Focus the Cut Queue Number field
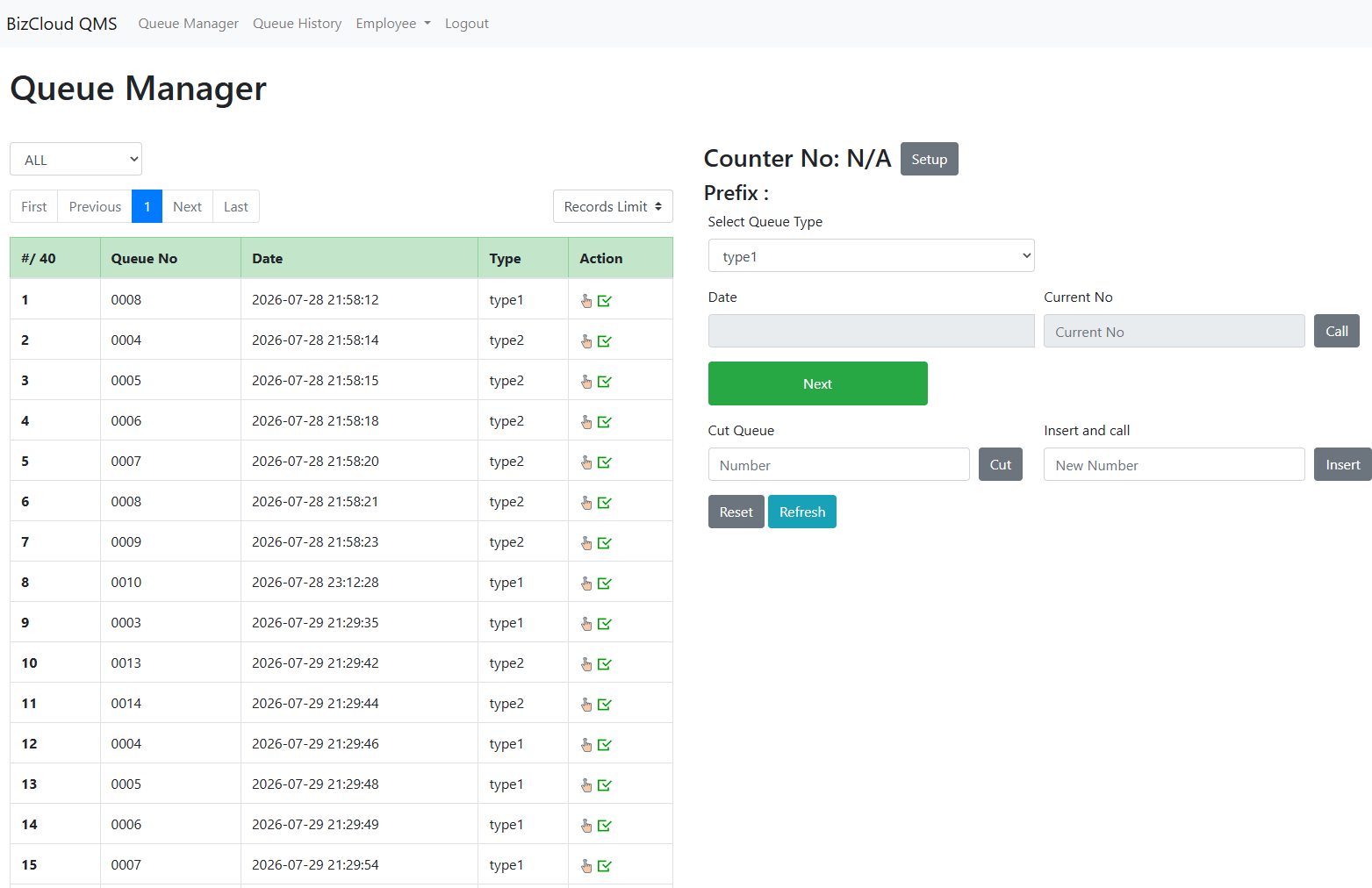Viewport: 1372px width, 888px height. pos(838,464)
